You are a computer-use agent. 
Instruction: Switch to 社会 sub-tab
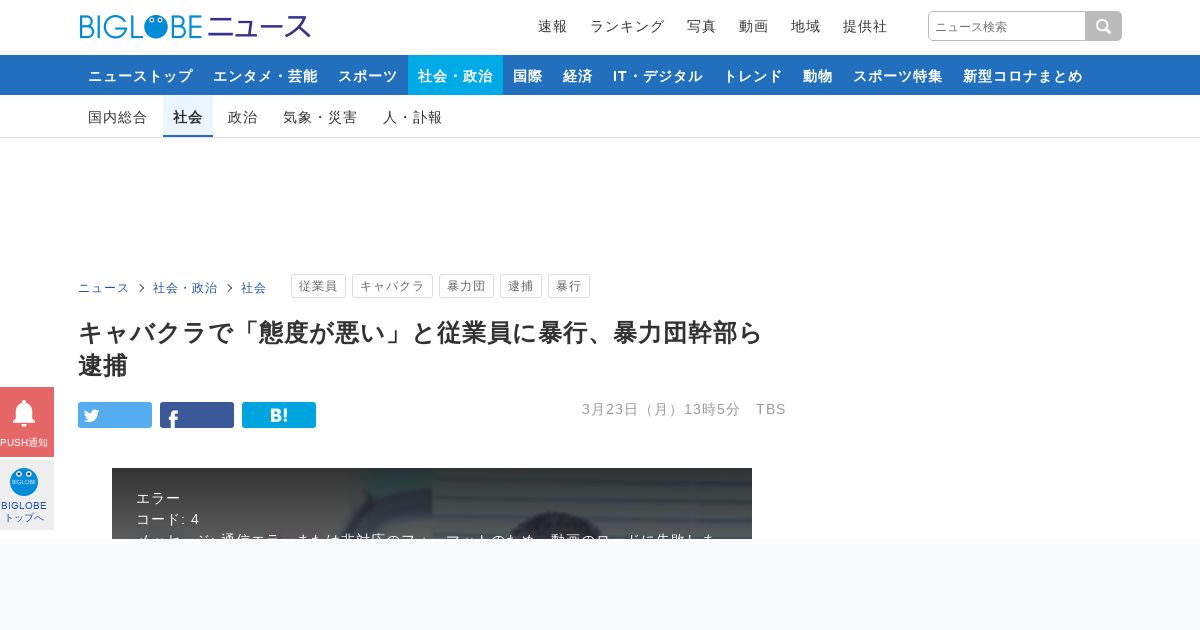(x=188, y=117)
